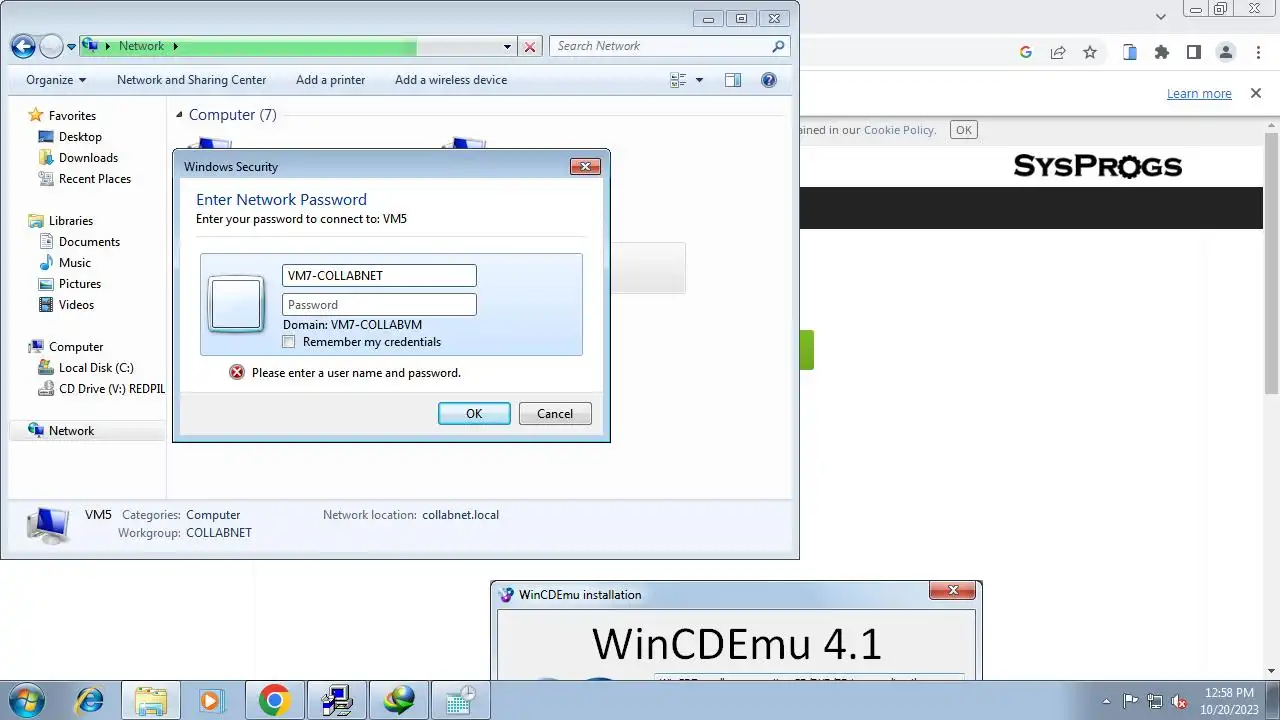Image resolution: width=1280 pixels, height=720 pixels.
Task: Click the network tray icon
Action: [x=1155, y=701]
